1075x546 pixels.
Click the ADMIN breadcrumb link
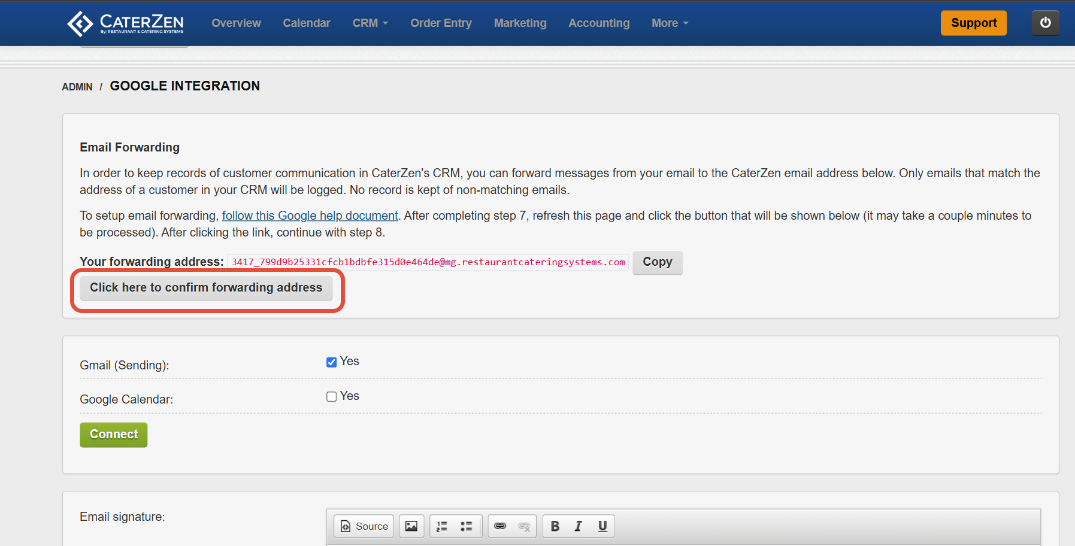[x=77, y=87]
